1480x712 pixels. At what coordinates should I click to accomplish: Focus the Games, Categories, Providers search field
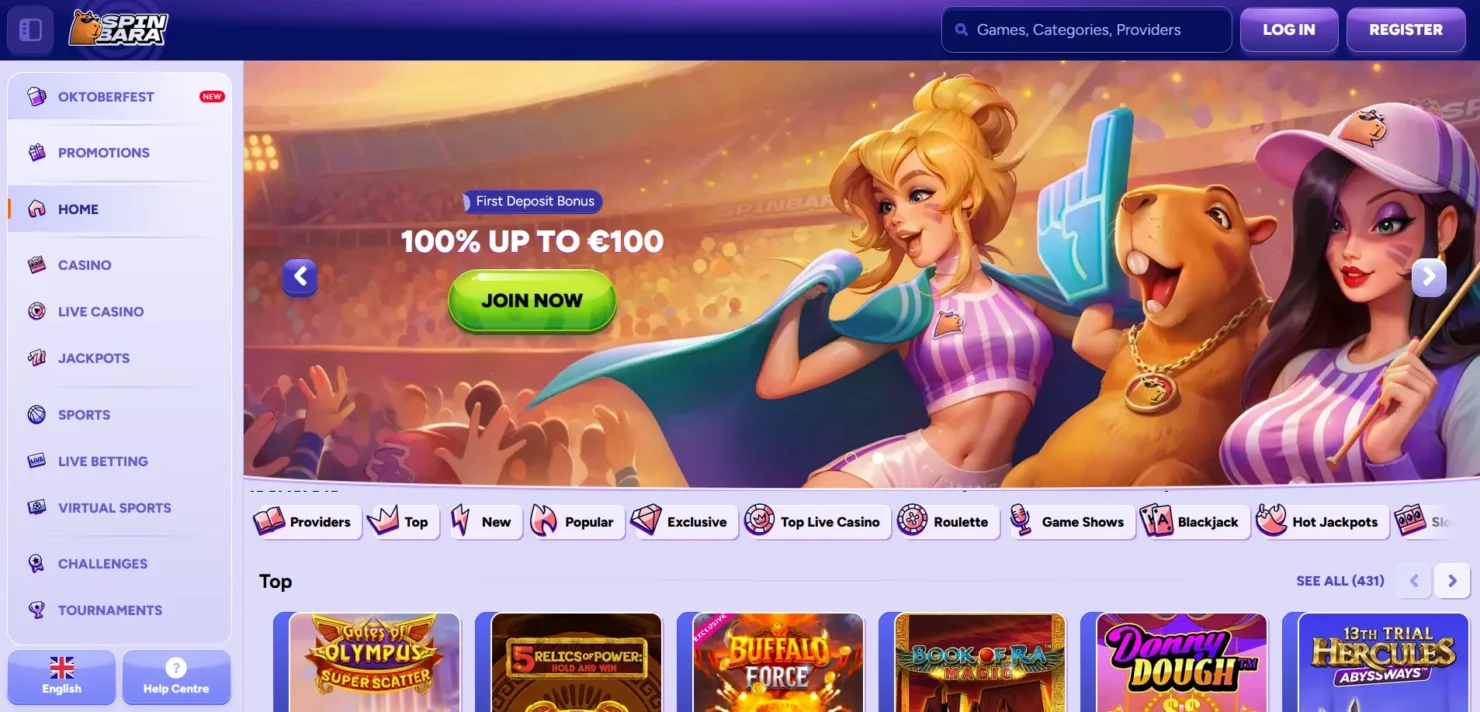(x=1087, y=30)
